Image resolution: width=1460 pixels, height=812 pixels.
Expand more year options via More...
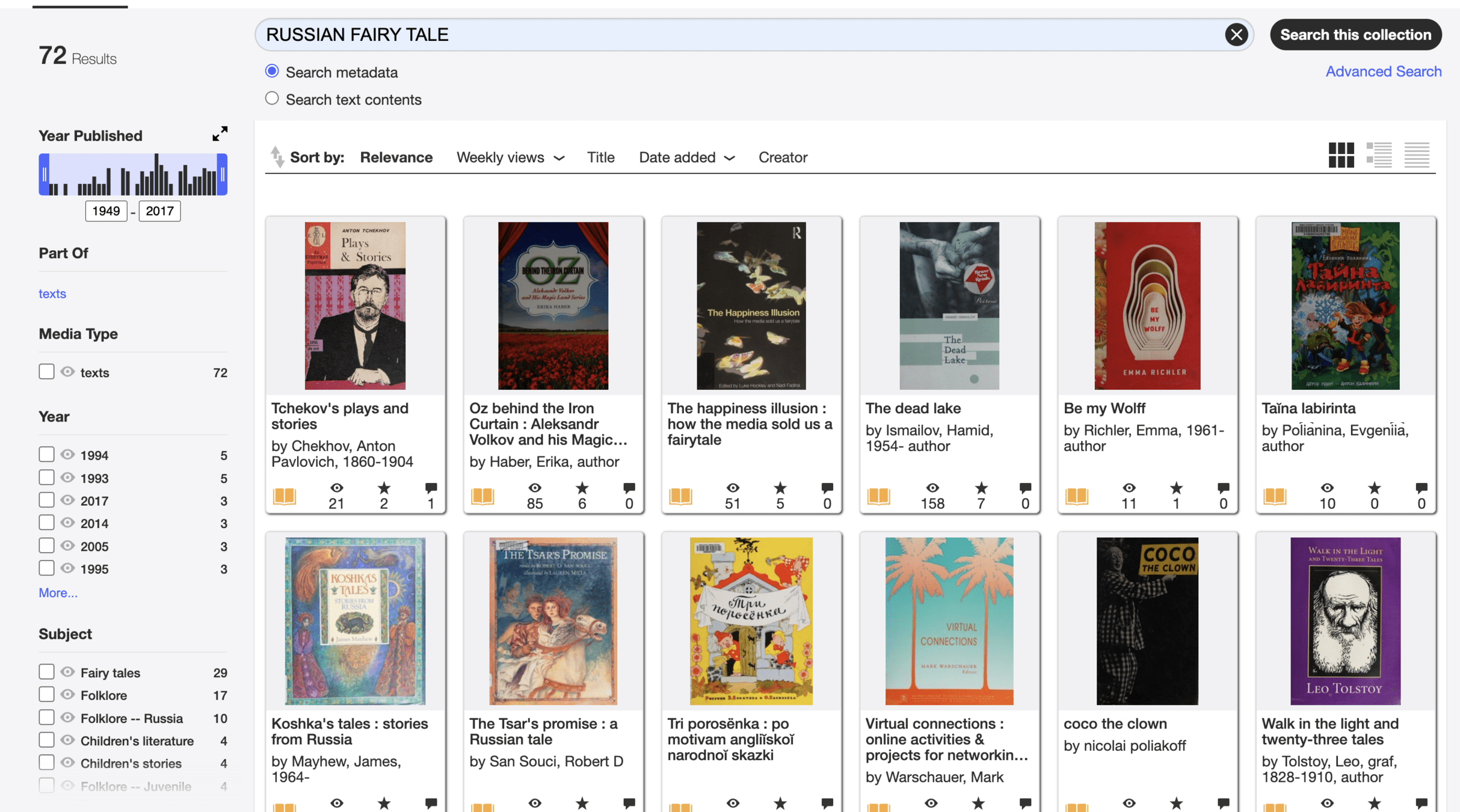58,593
